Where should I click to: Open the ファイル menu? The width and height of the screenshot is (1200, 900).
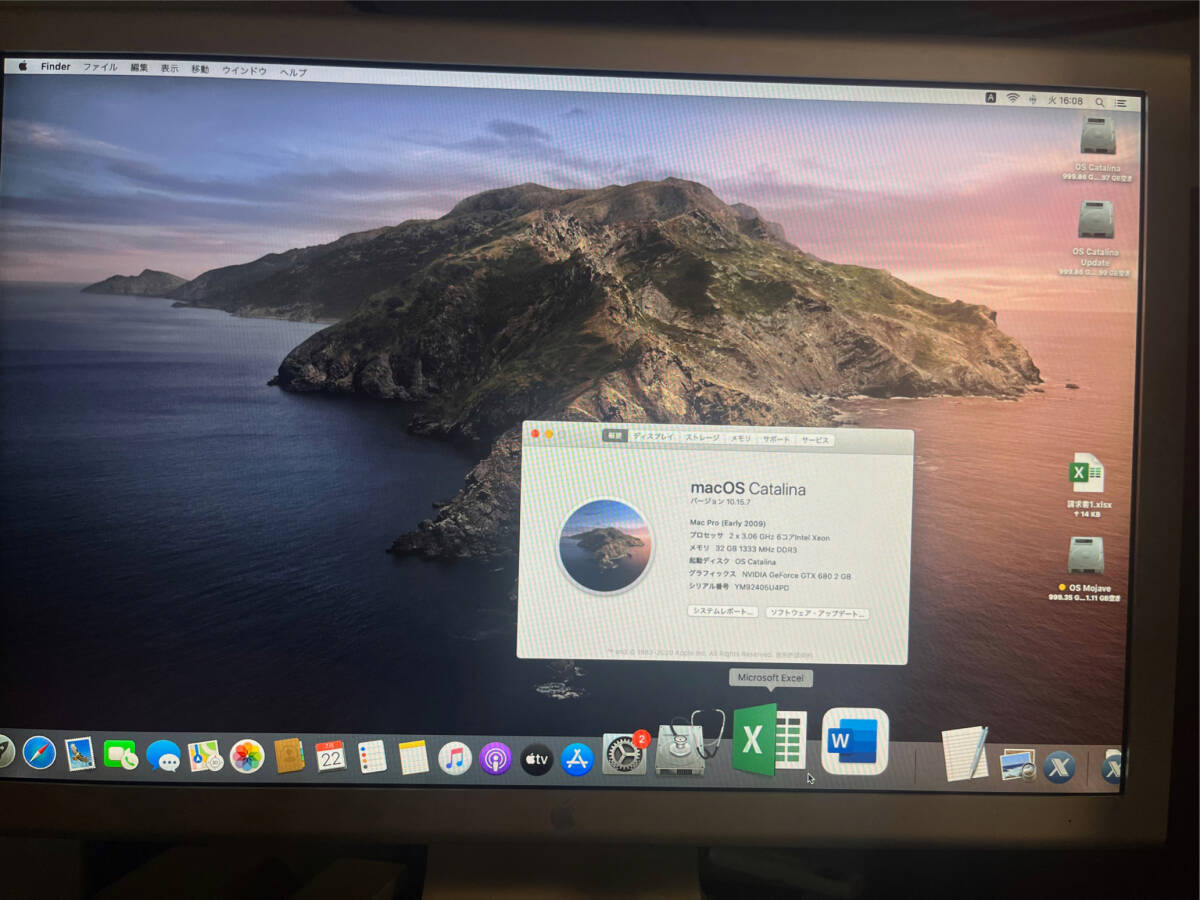pos(99,68)
